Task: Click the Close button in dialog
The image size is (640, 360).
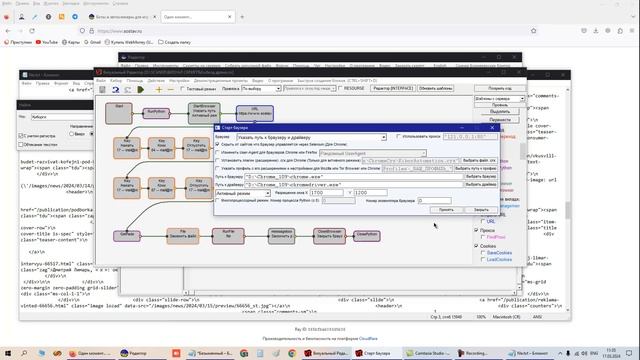Action: 481,210
